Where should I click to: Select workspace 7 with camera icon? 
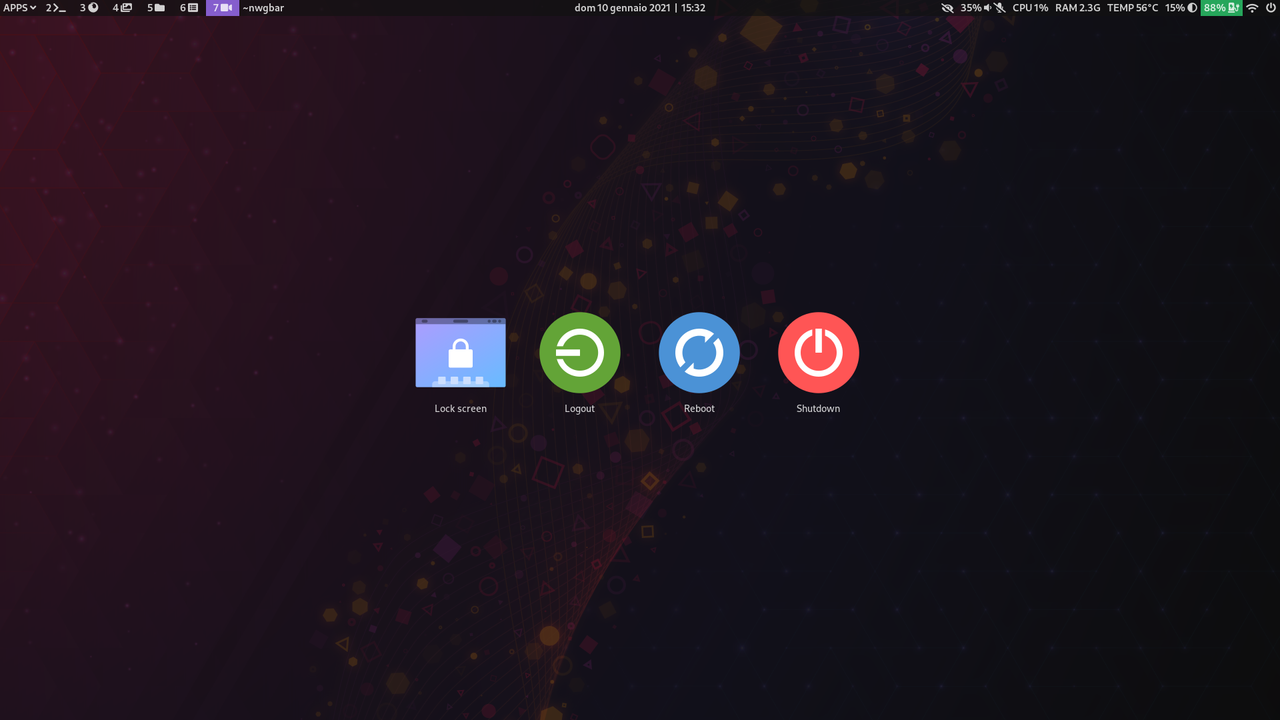tap(222, 7)
